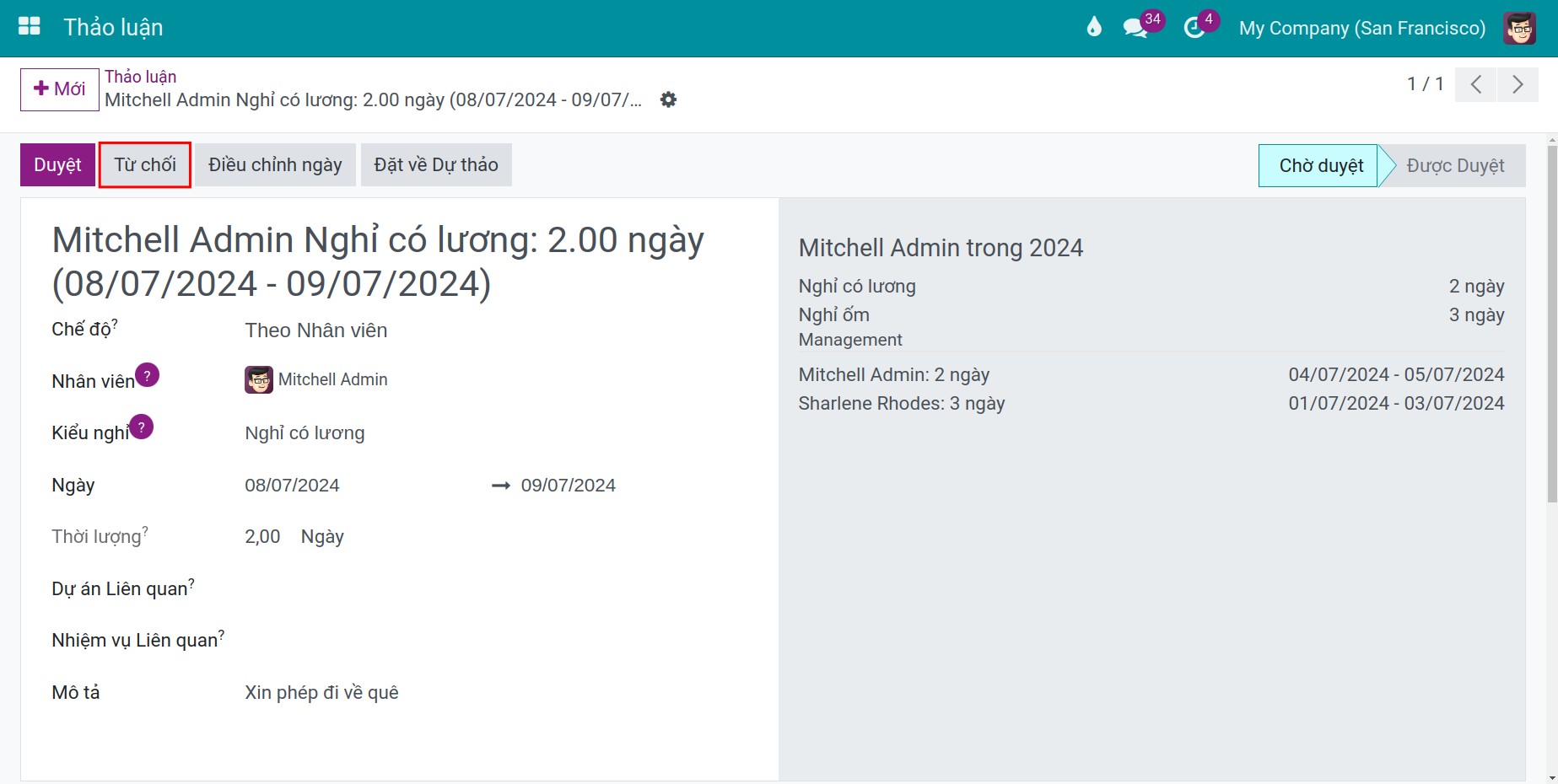Click the Từ chối refuse button
This screenshot has width=1558, height=784.
pyautogui.click(x=145, y=164)
